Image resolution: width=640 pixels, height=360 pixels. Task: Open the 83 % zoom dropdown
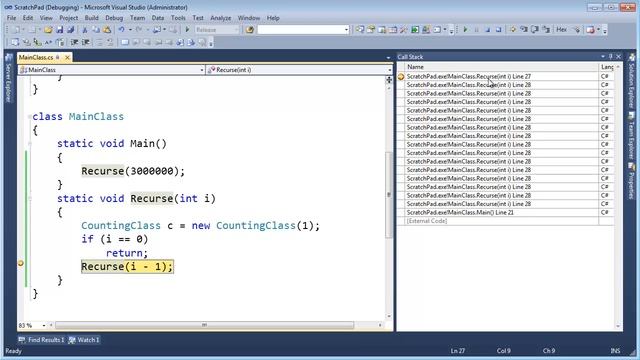(x=44, y=326)
